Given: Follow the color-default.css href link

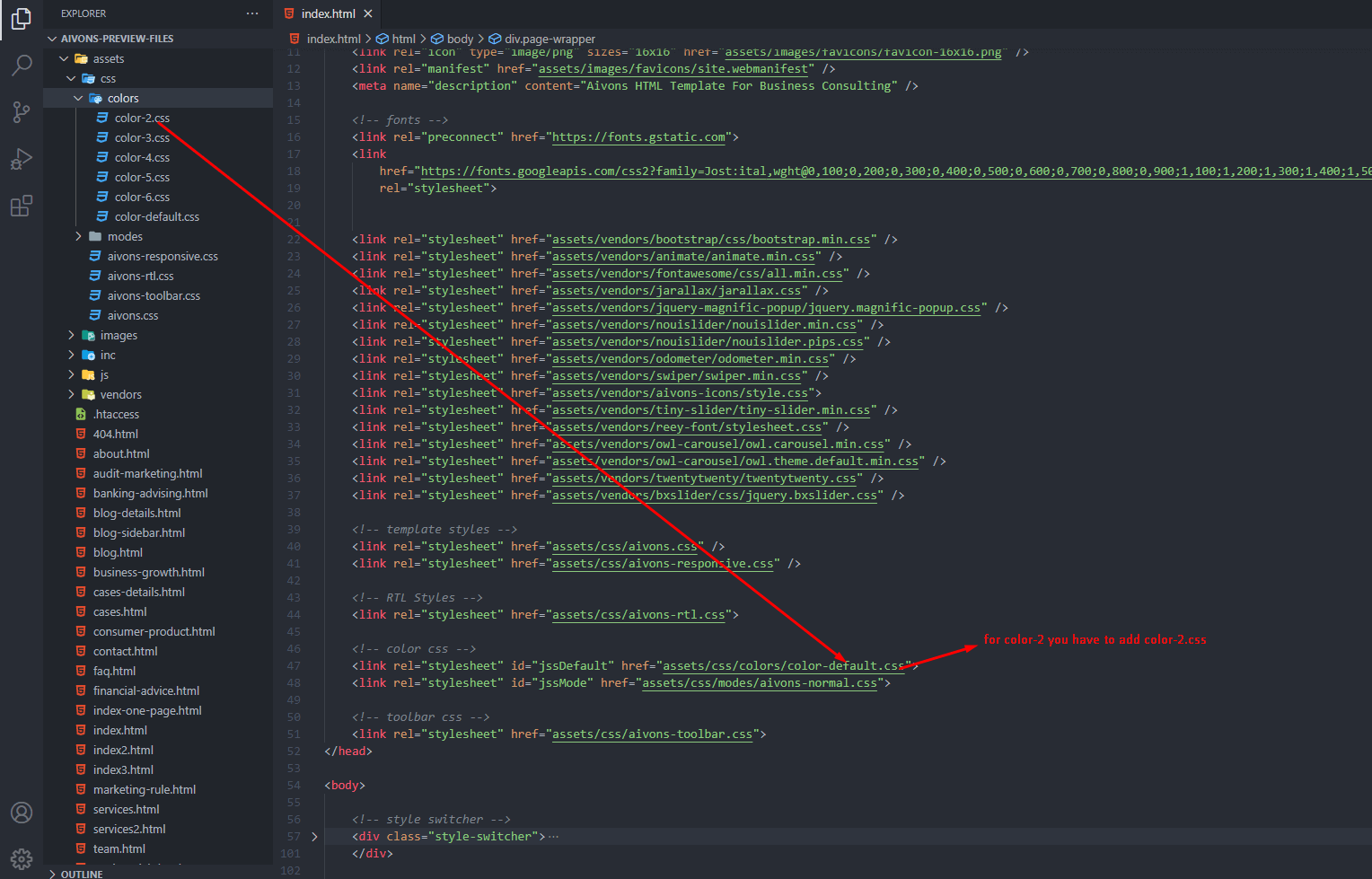Looking at the screenshot, I should point(783,666).
